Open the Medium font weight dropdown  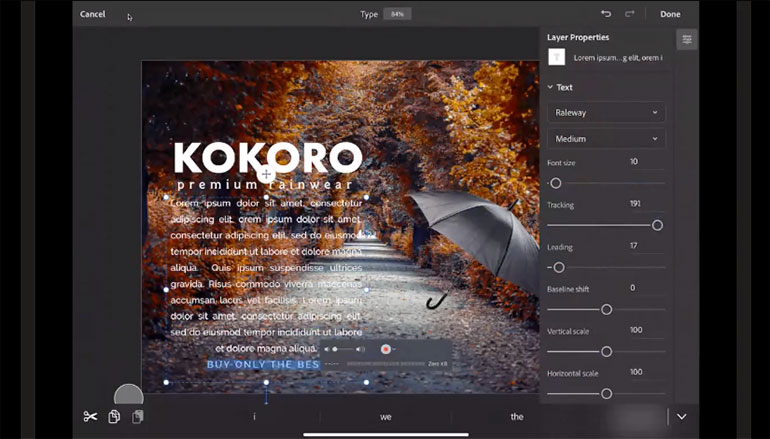coord(606,139)
